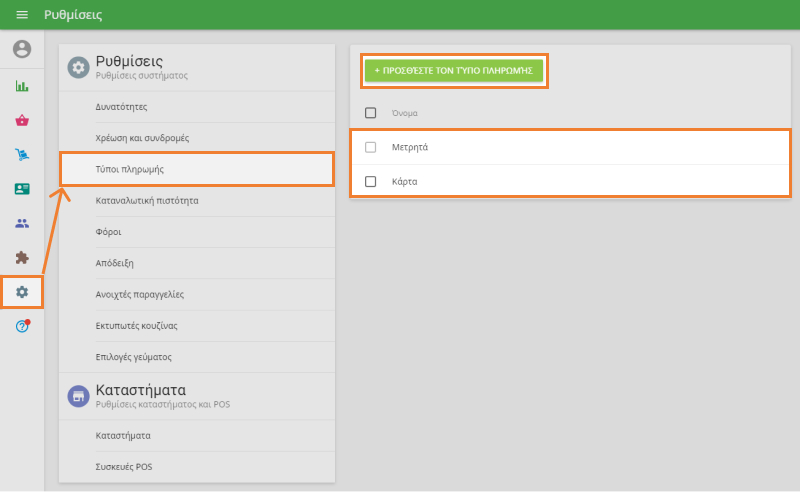Open the customers people icon
The width and height of the screenshot is (800, 492).
pyautogui.click(x=22, y=223)
